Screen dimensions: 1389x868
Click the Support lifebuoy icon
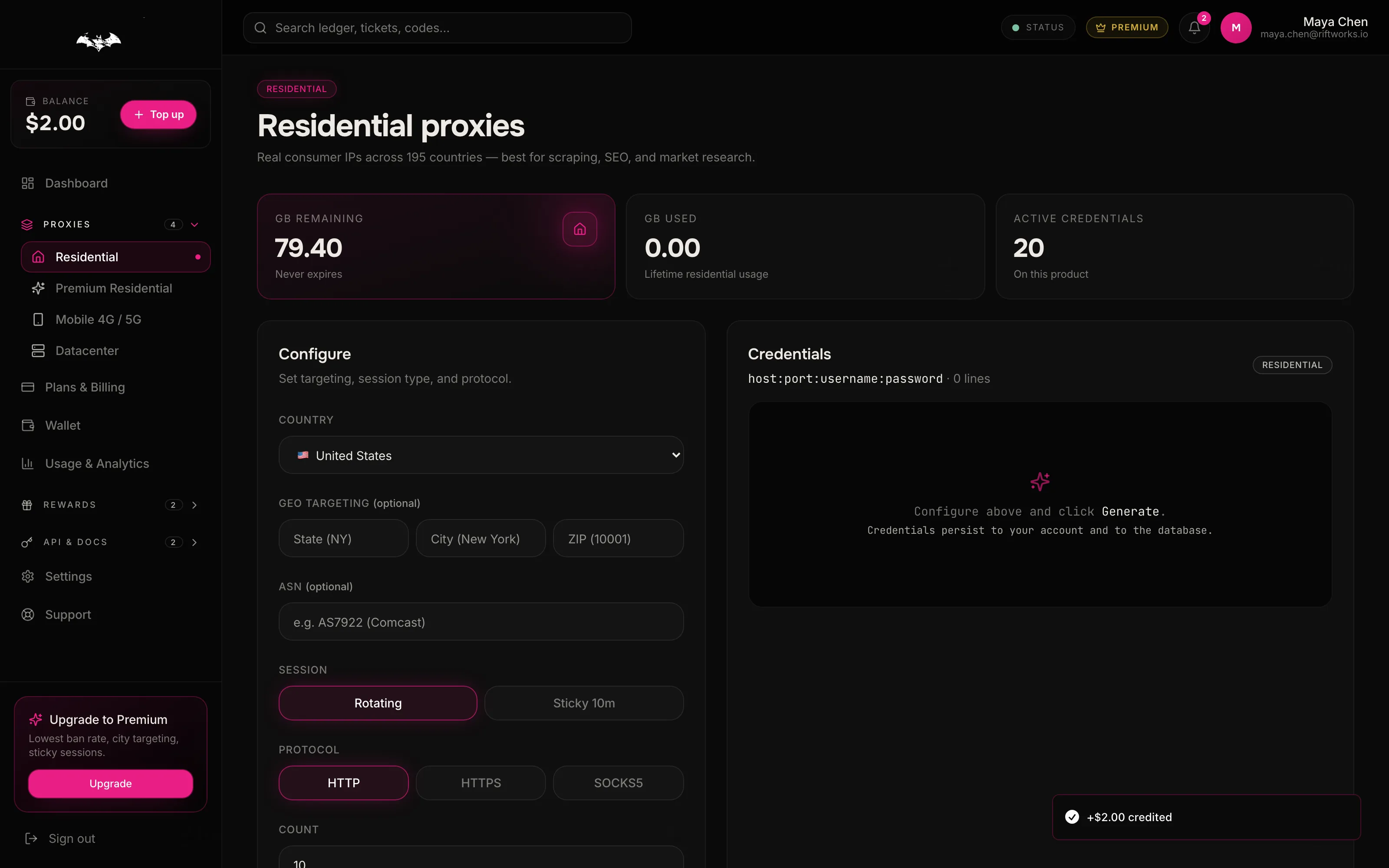pyautogui.click(x=27, y=614)
